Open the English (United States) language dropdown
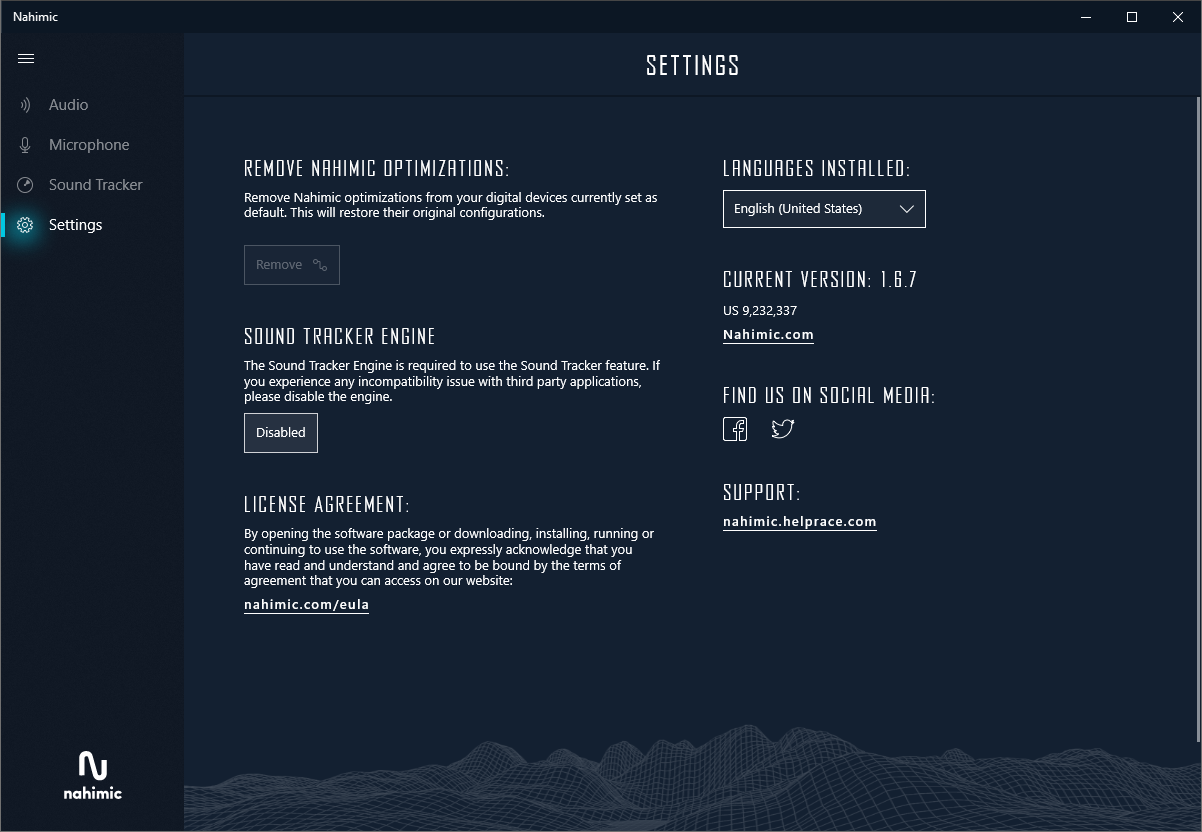The image size is (1202, 832). click(x=824, y=209)
